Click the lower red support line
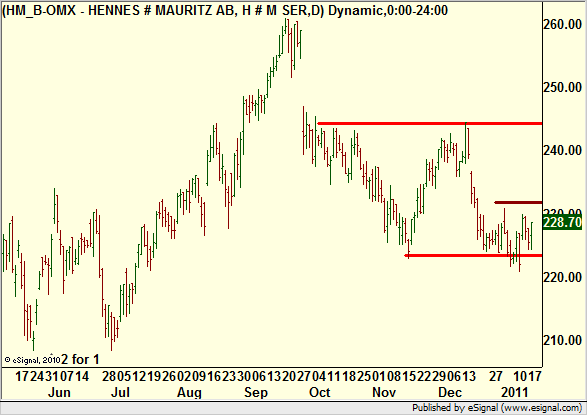The image size is (587, 415). 473,256
